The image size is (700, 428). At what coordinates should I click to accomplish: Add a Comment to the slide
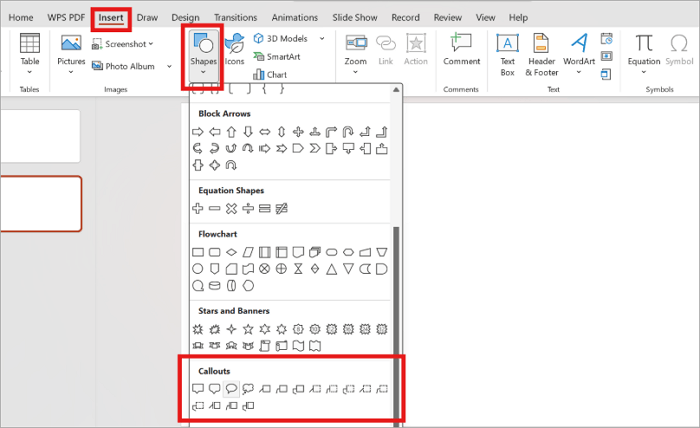pos(461,49)
